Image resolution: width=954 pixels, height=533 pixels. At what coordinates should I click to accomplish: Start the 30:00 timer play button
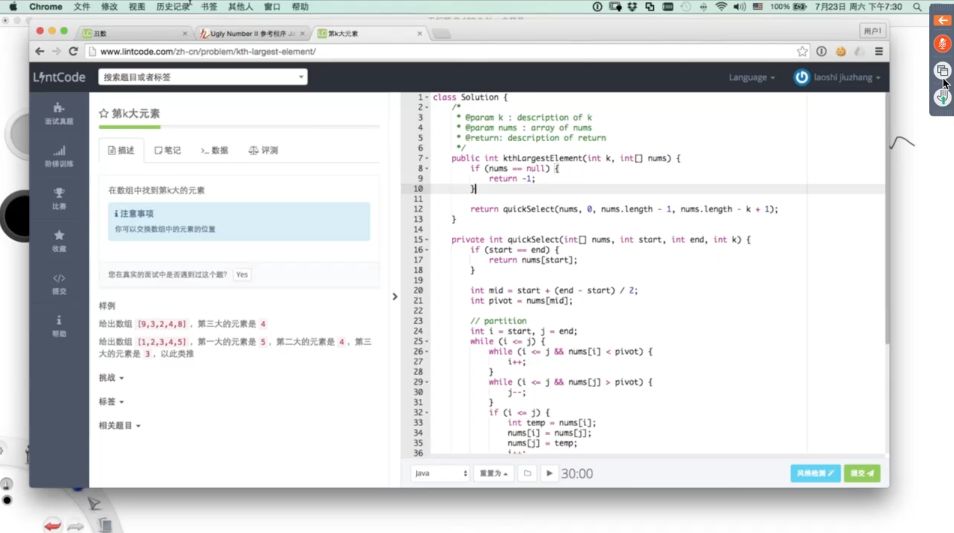click(x=549, y=473)
